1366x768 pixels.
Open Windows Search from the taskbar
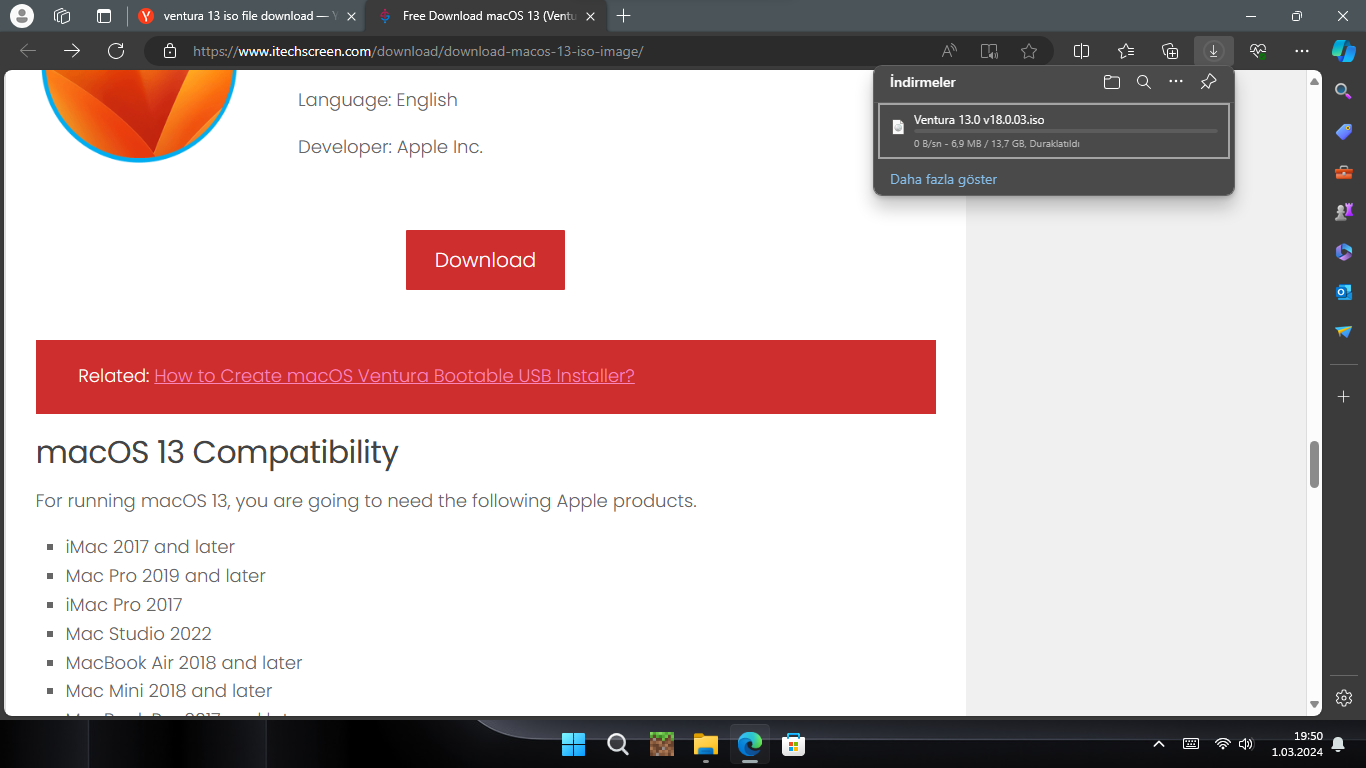click(x=618, y=744)
